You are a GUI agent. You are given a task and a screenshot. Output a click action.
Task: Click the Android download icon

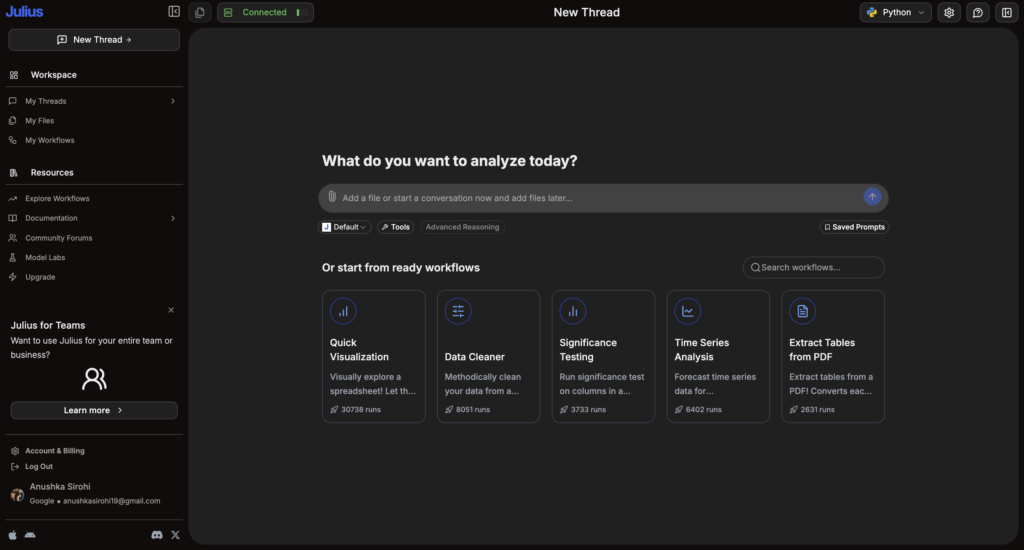click(x=30, y=535)
